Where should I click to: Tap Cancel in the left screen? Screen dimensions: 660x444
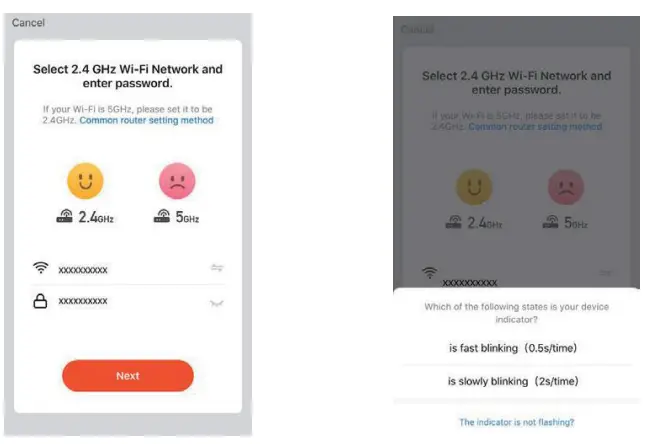click(29, 22)
